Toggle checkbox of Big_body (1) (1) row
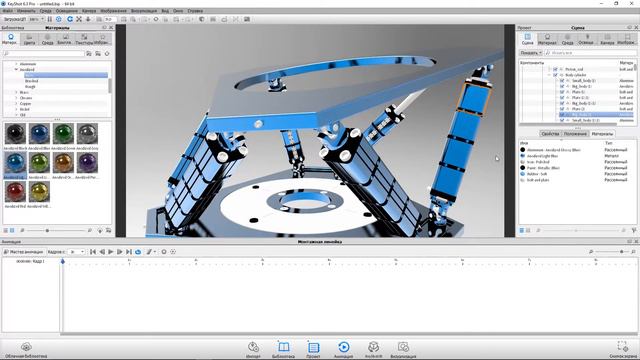 [562, 104]
